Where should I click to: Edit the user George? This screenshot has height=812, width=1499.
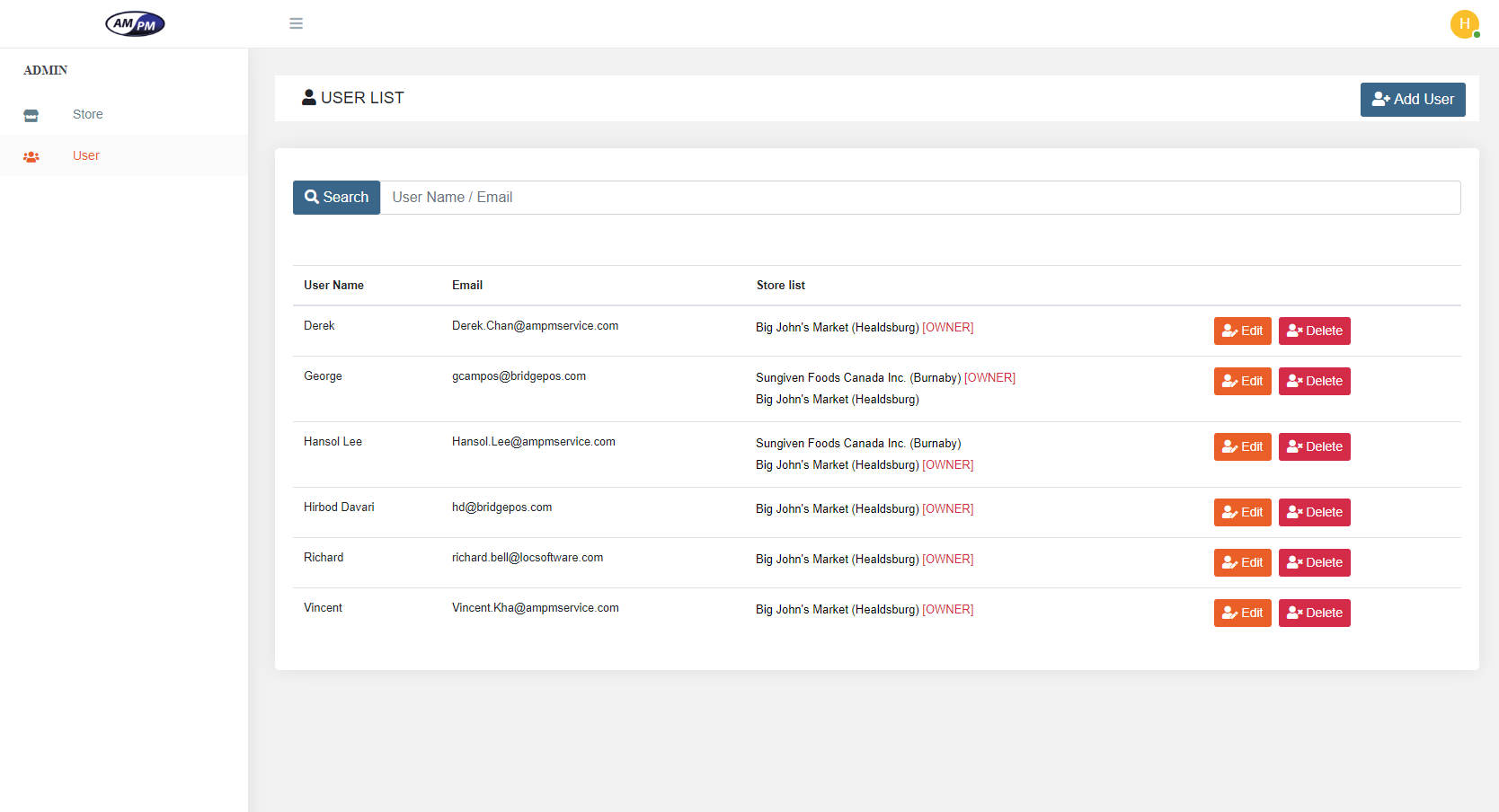pyautogui.click(x=1242, y=381)
